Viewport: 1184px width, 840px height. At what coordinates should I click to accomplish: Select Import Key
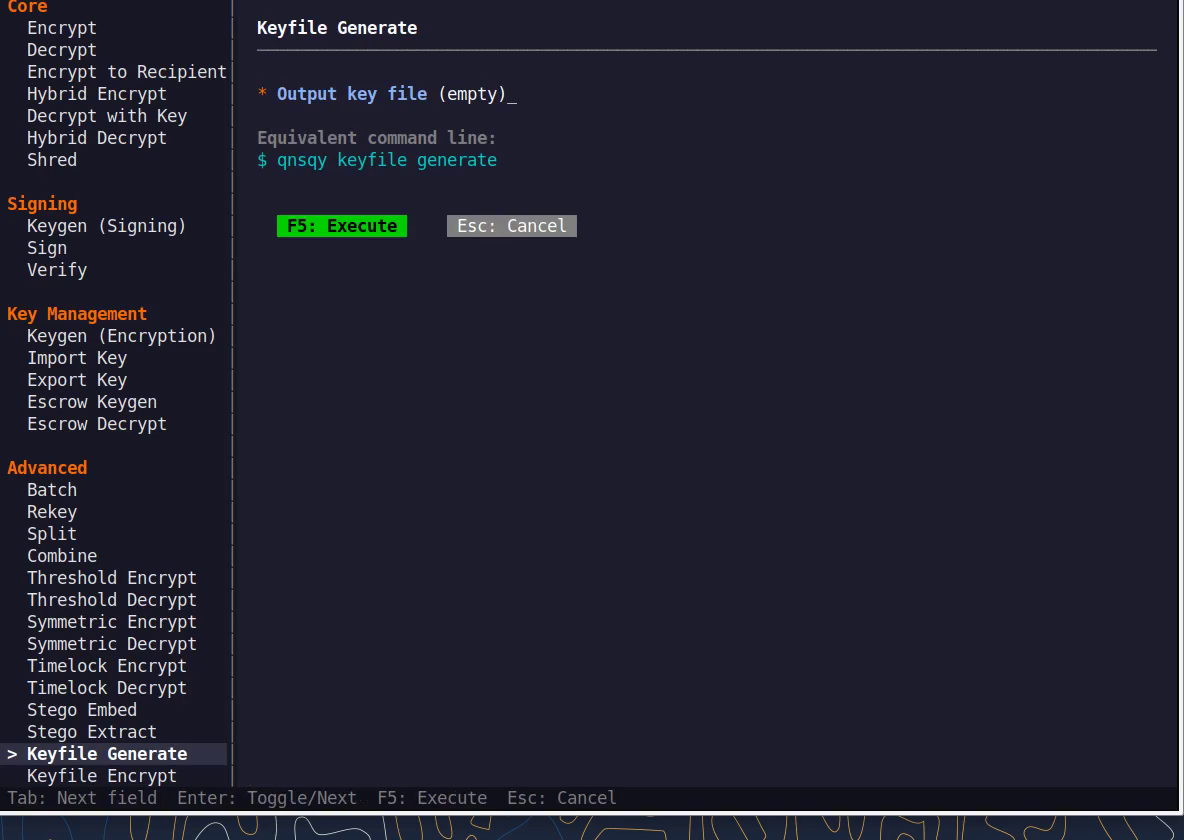[77, 357]
